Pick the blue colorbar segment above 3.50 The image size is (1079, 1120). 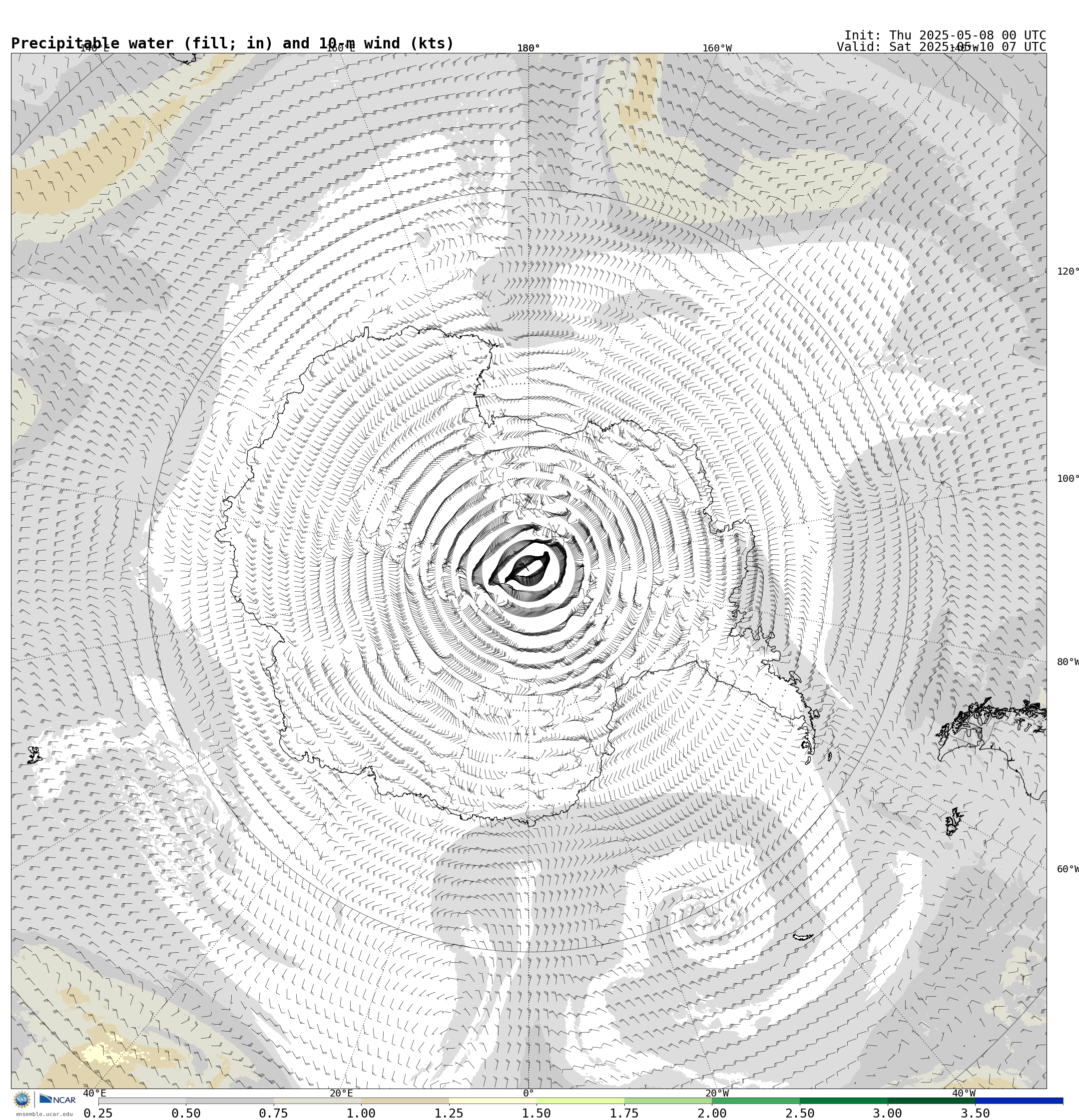click(1019, 1101)
